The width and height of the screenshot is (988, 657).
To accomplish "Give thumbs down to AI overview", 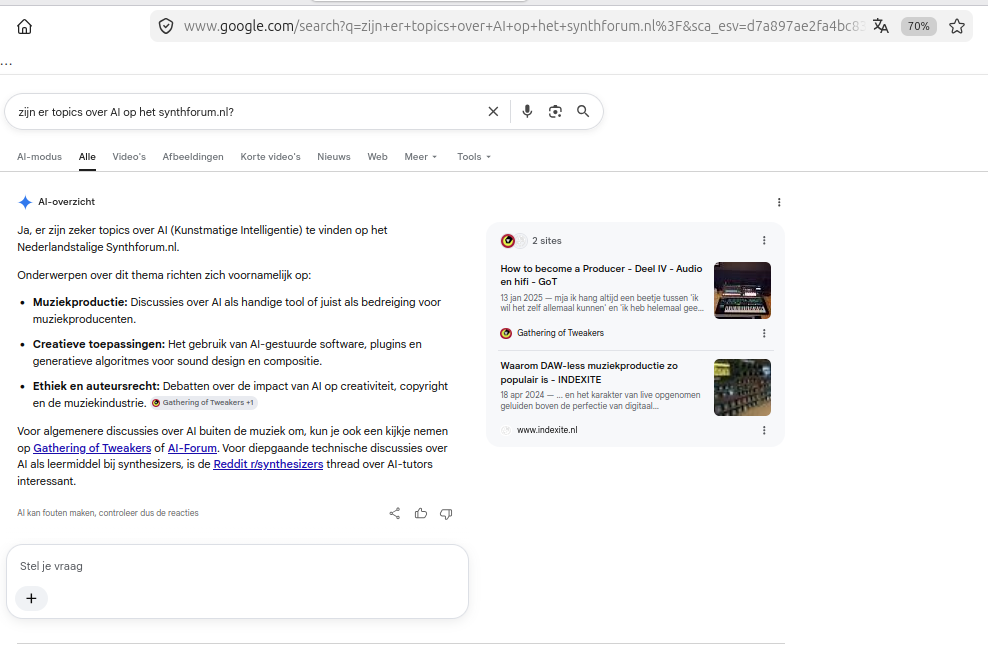I will click(x=446, y=514).
